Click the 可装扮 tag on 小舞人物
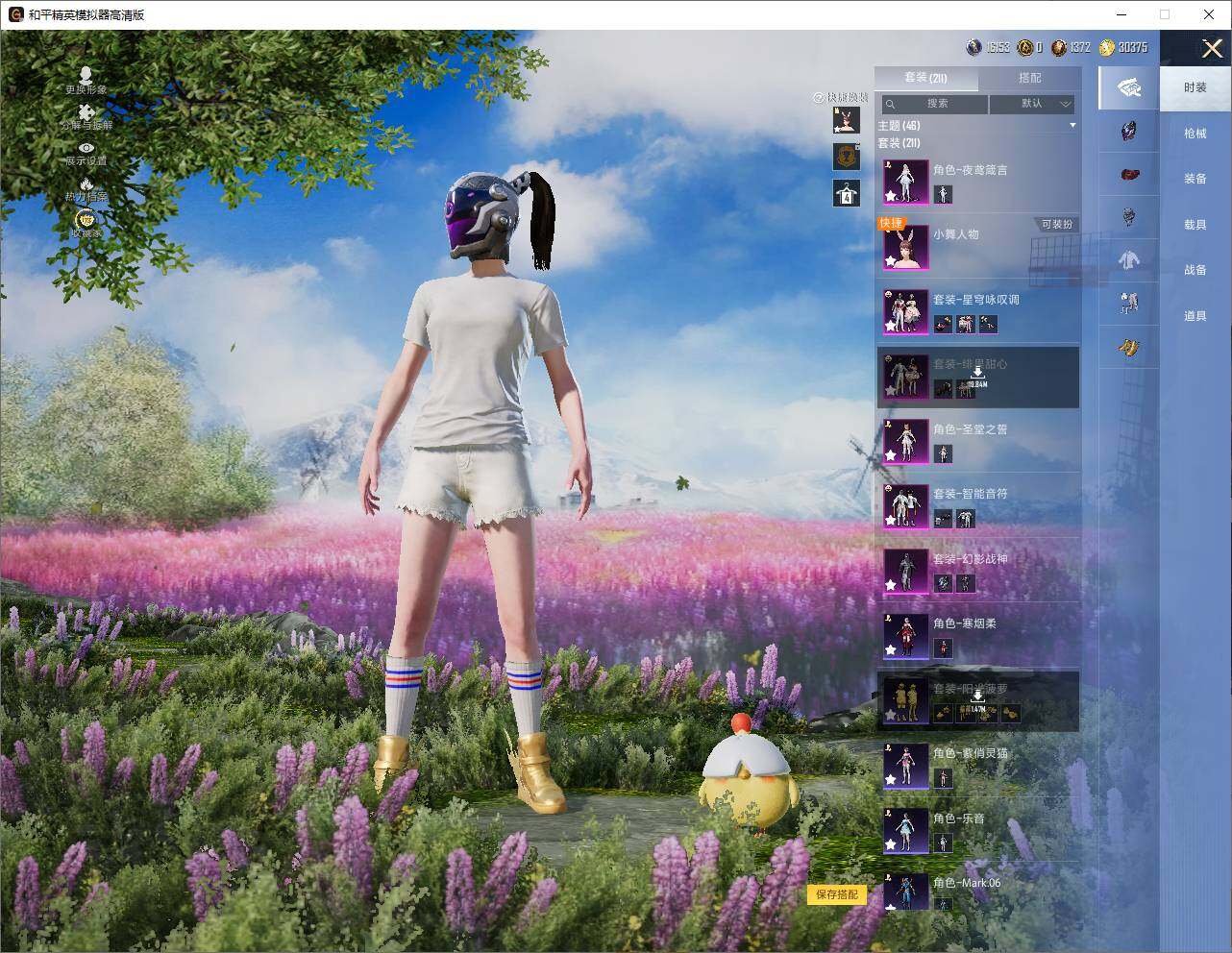The width and height of the screenshot is (1232, 953). point(1056,225)
